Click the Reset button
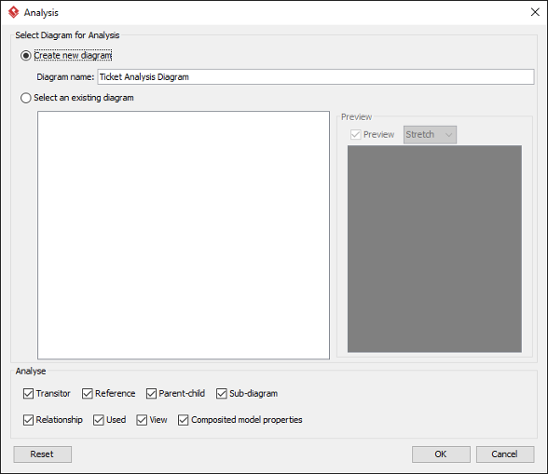The height and width of the screenshot is (474, 548). (x=43, y=454)
